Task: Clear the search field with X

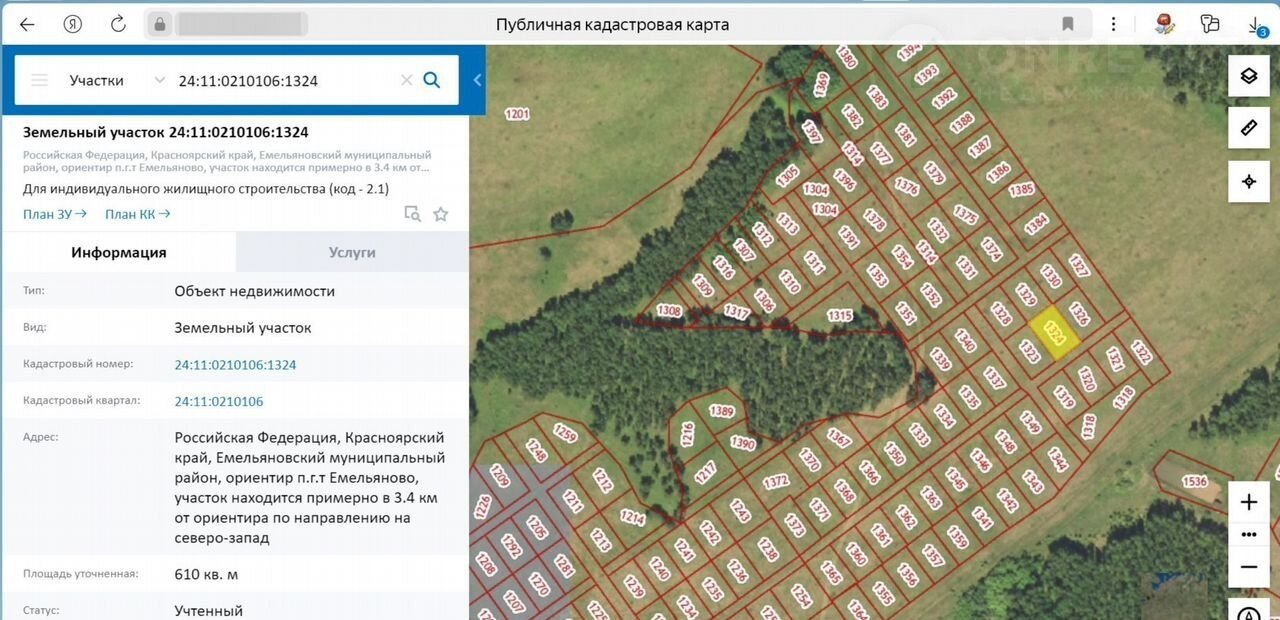Action: point(406,80)
